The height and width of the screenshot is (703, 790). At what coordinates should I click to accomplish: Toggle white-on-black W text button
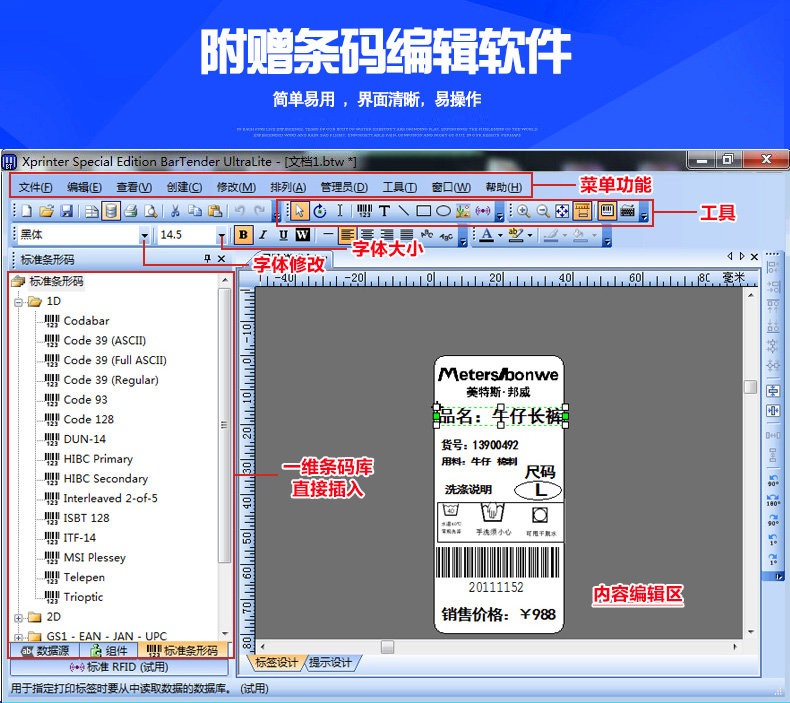[303, 235]
